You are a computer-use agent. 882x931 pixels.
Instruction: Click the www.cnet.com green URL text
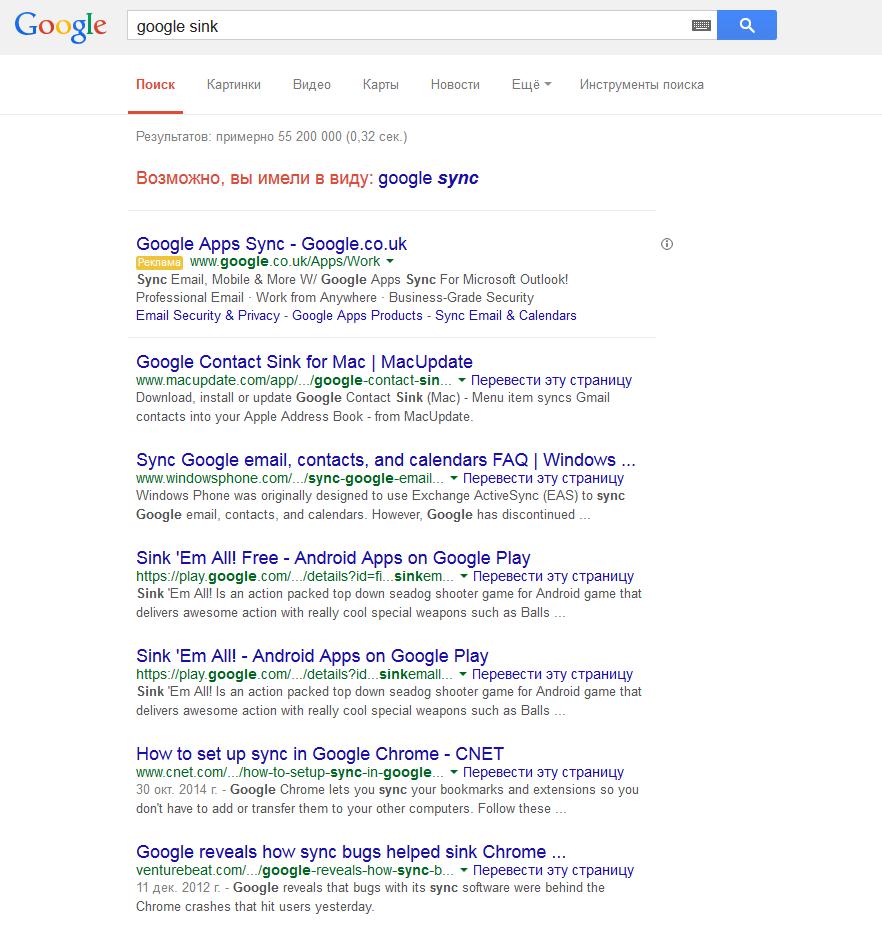290,772
